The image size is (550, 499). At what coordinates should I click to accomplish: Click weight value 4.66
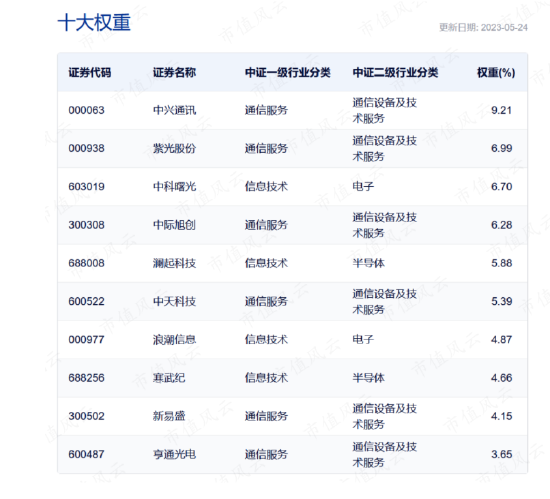502,378
